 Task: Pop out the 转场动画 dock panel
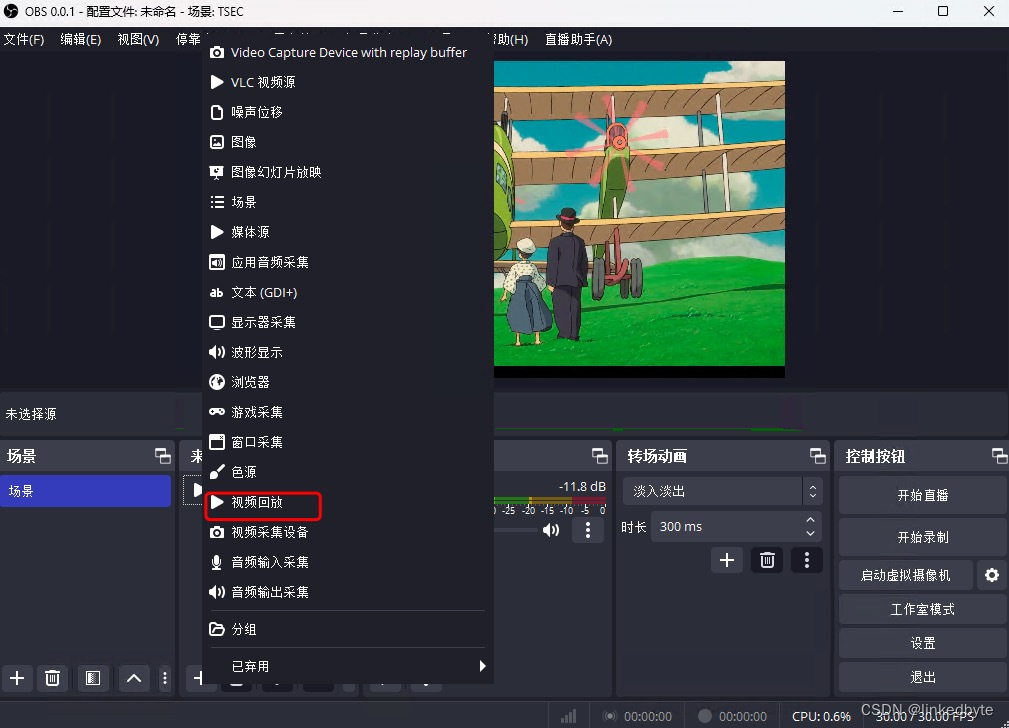pyautogui.click(x=818, y=456)
